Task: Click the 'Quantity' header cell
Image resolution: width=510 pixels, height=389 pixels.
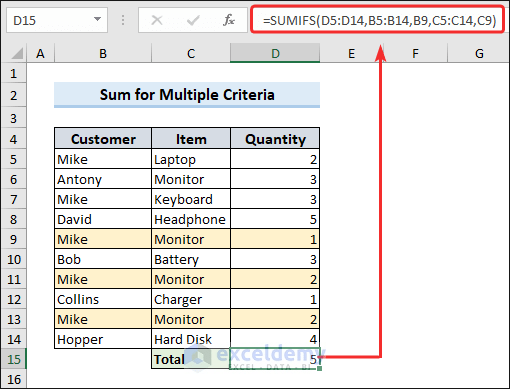Action: point(275,138)
